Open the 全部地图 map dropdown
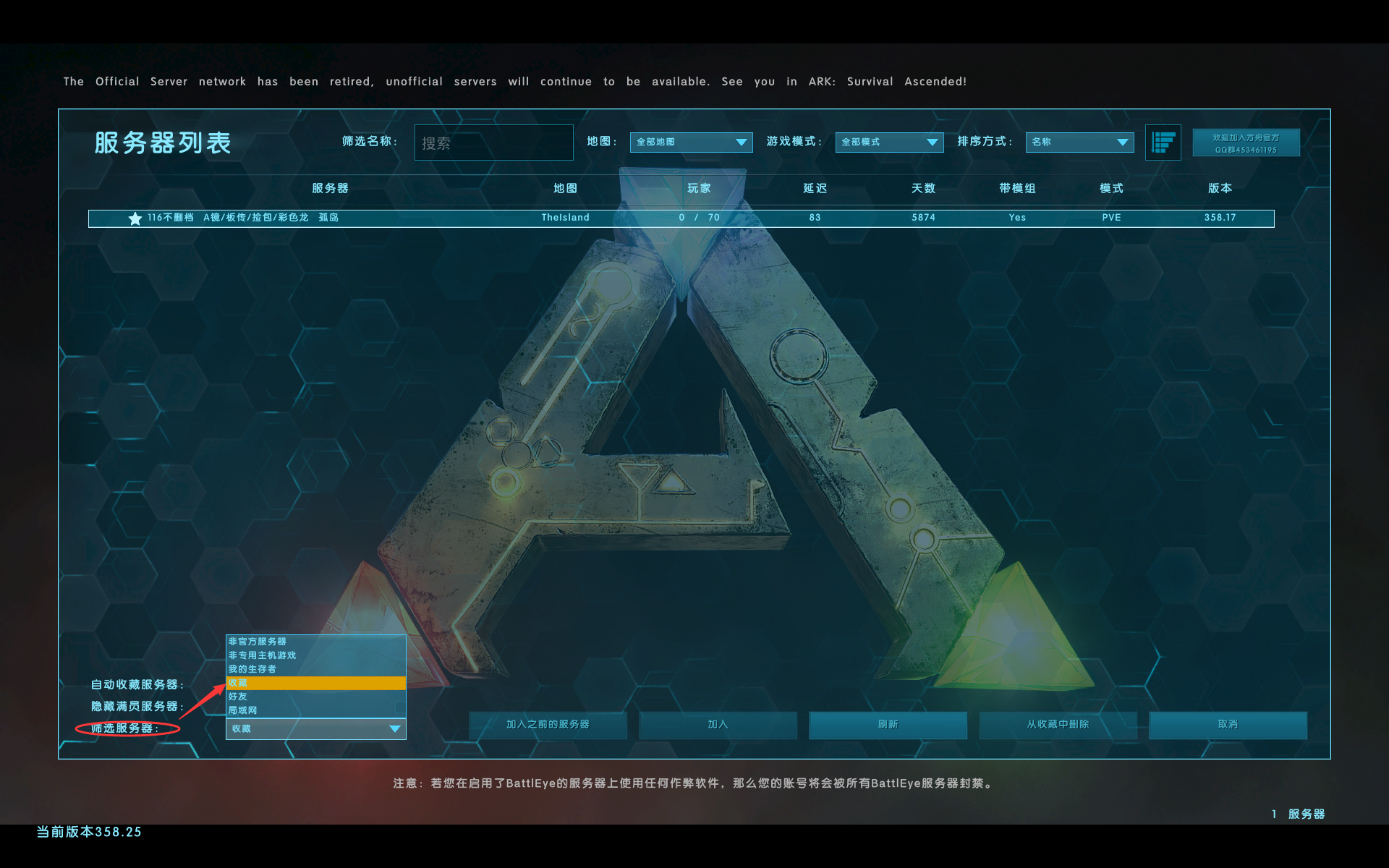This screenshot has width=1389, height=868. click(691, 142)
